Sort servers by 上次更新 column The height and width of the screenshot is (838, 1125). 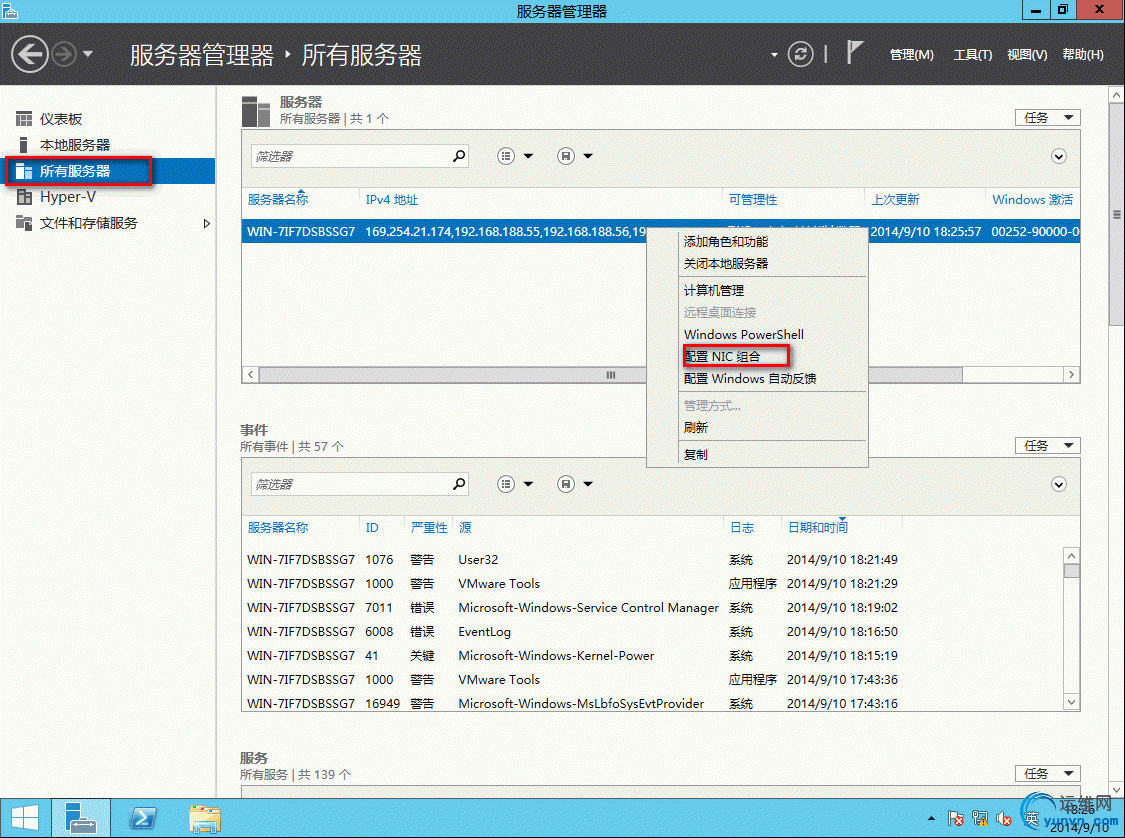[895, 199]
